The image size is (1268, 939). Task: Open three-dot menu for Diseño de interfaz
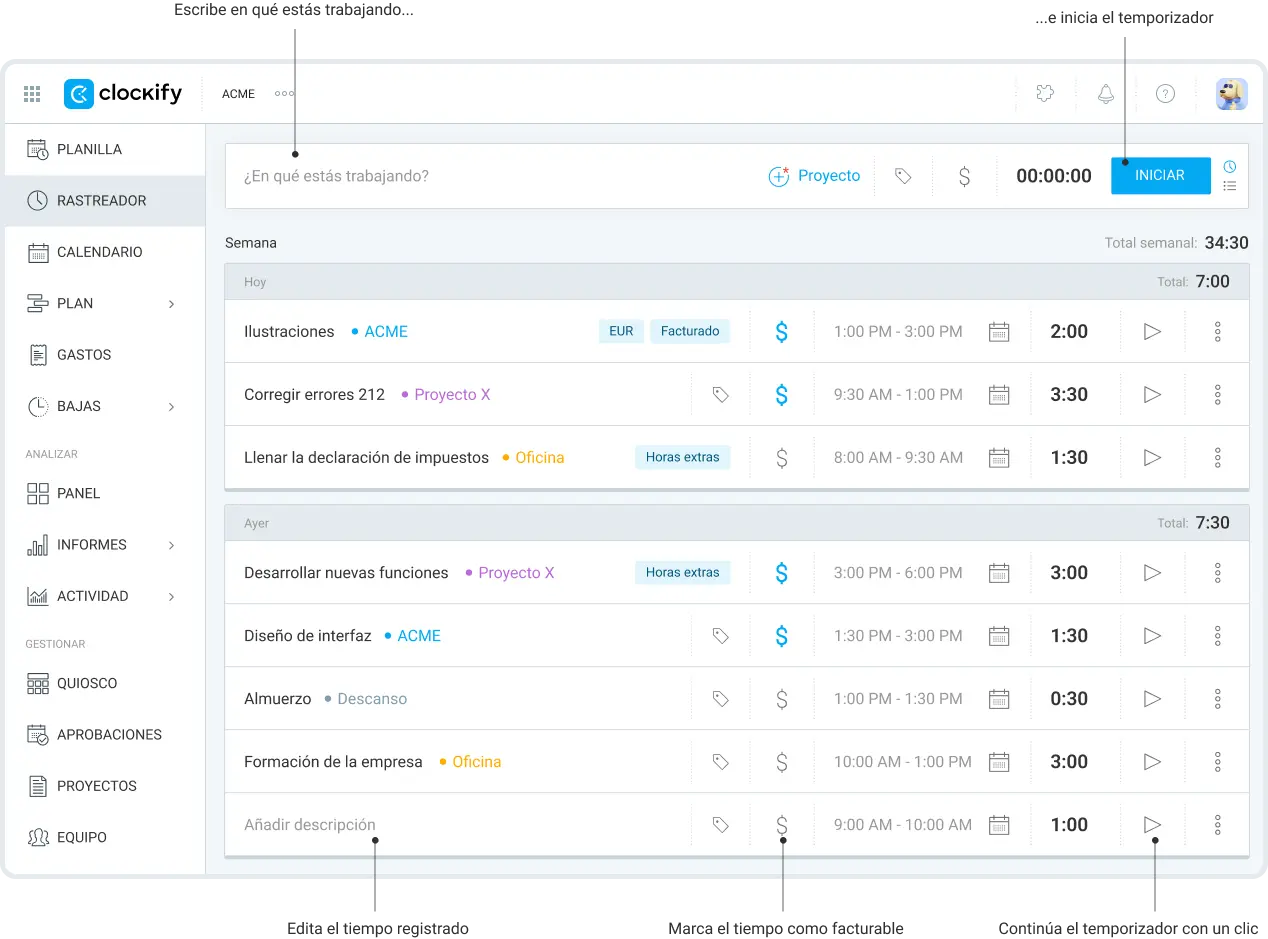point(1217,636)
